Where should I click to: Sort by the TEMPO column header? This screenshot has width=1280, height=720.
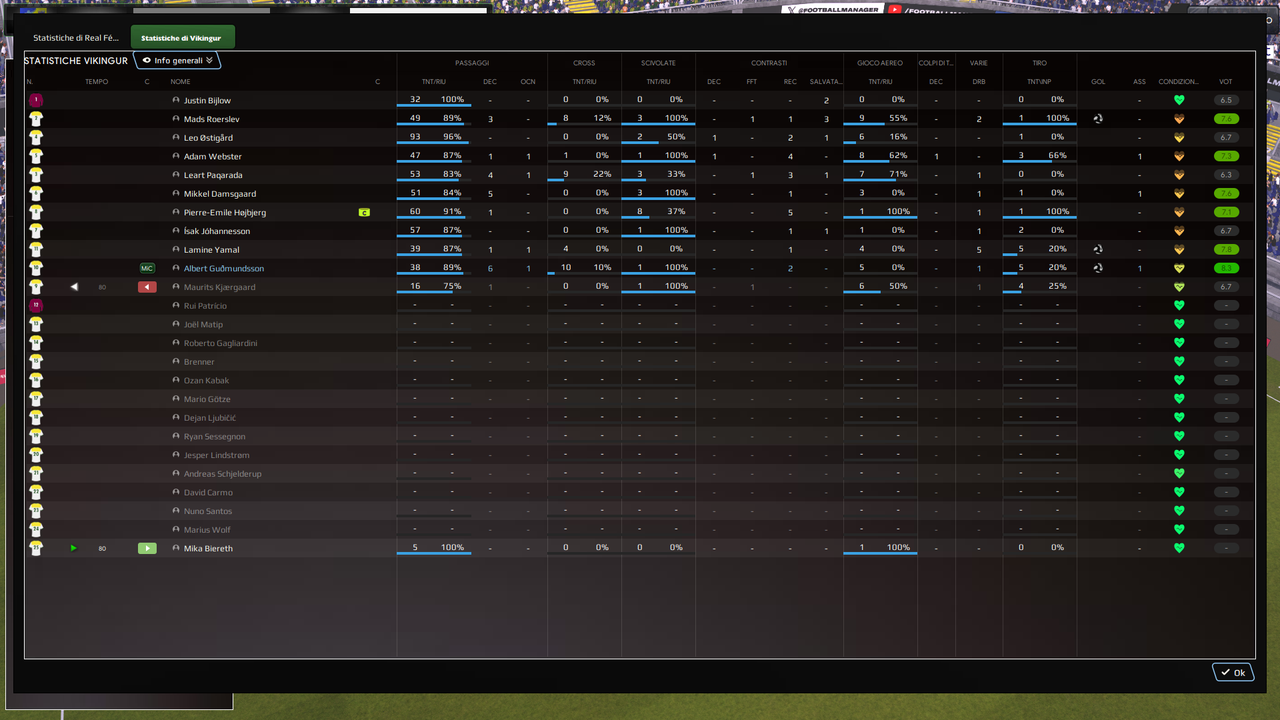96,81
